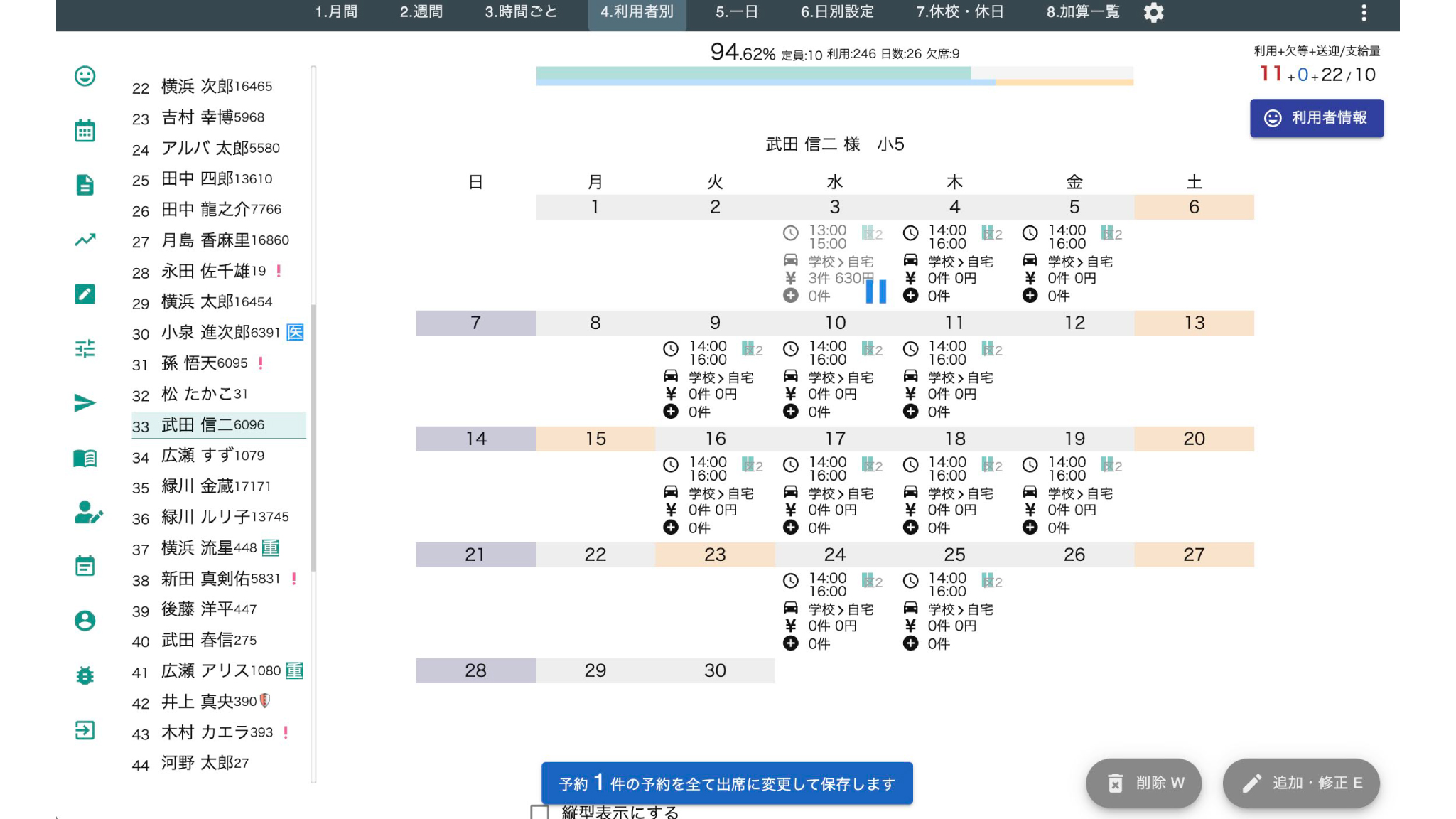Click the date 16 calendar cell header
Screen dimensions: 1456x819
pyautogui.click(x=715, y=439)
